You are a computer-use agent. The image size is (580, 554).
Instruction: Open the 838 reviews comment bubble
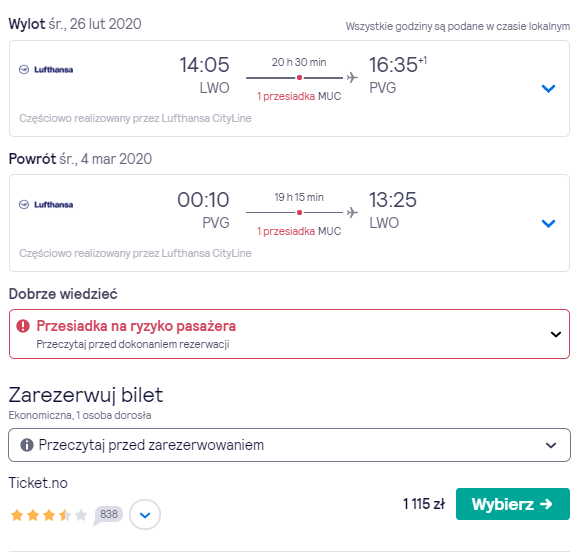tap(108, 514)
